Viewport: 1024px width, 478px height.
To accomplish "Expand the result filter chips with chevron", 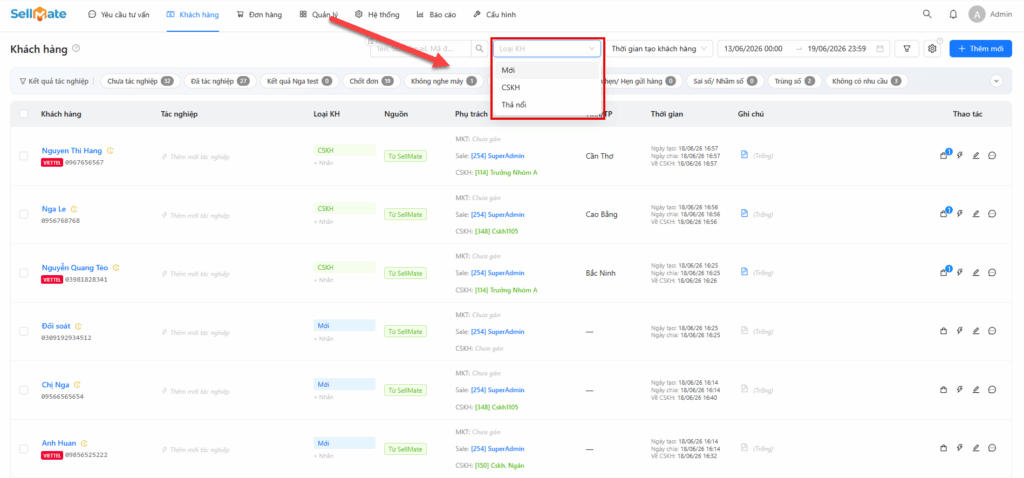I will tap(996, 81).
